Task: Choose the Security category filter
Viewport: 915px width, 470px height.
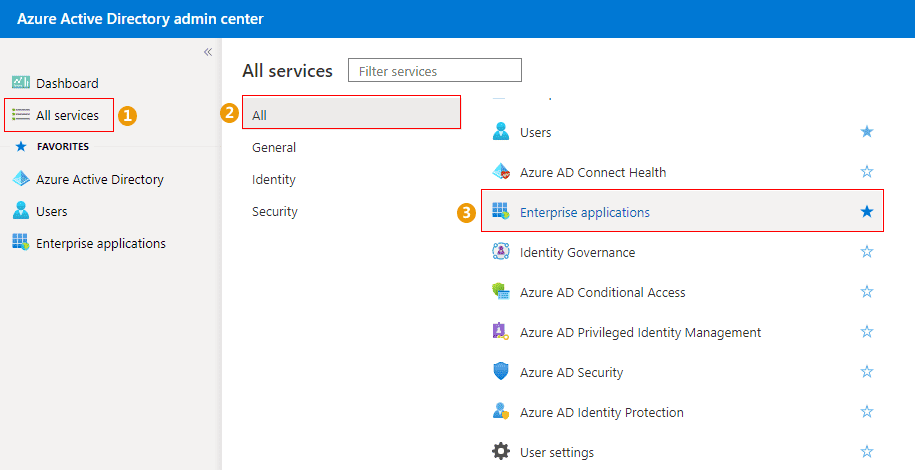Action: [x=275, y=211]
